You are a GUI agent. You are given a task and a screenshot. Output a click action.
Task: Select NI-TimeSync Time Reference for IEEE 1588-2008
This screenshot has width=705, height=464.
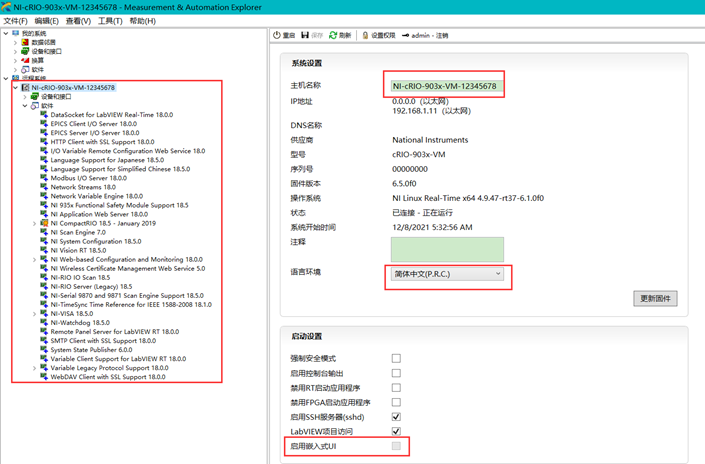point(131,304)
